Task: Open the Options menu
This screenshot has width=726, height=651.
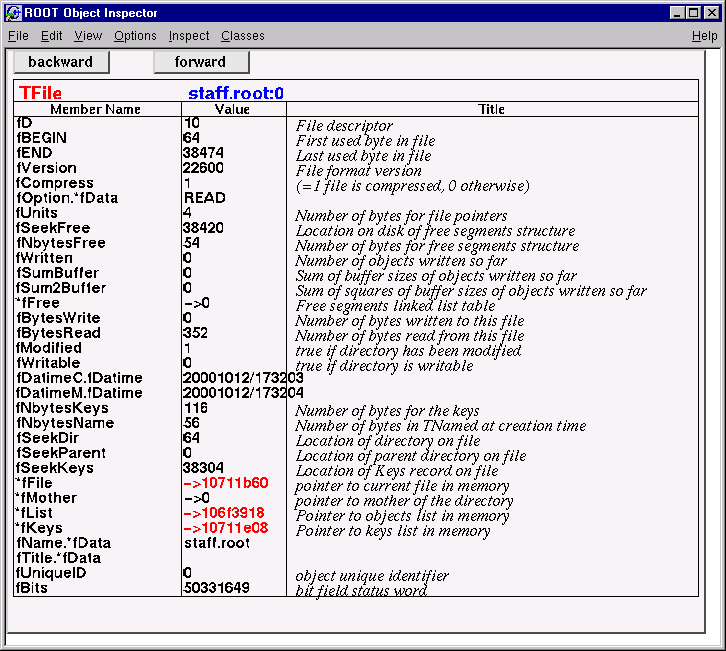Action: 135,36
